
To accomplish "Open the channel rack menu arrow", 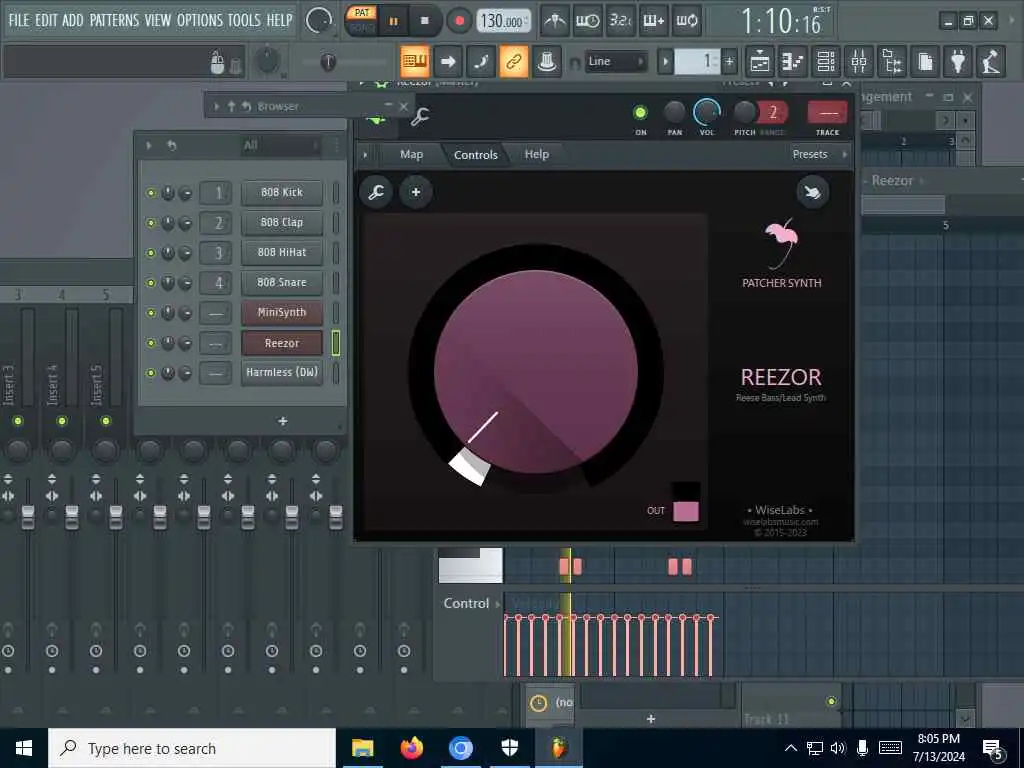I will coord(149,145).
